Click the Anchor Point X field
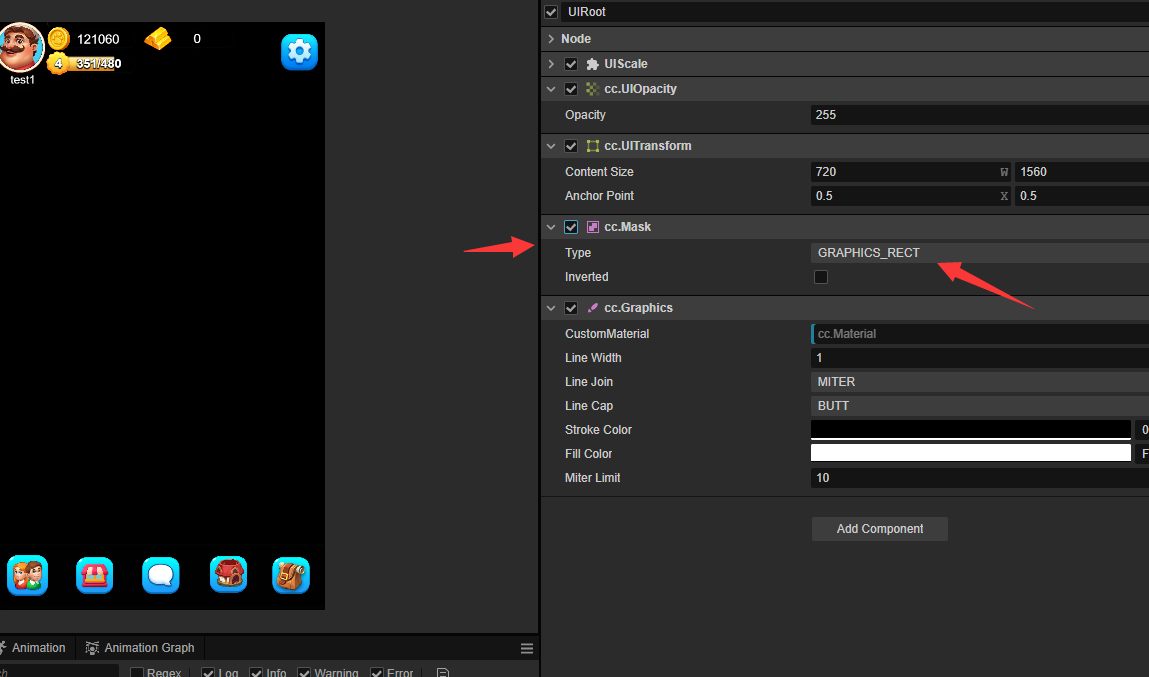The width and height of the screenshot is (1149, 677). pos(910,196)
